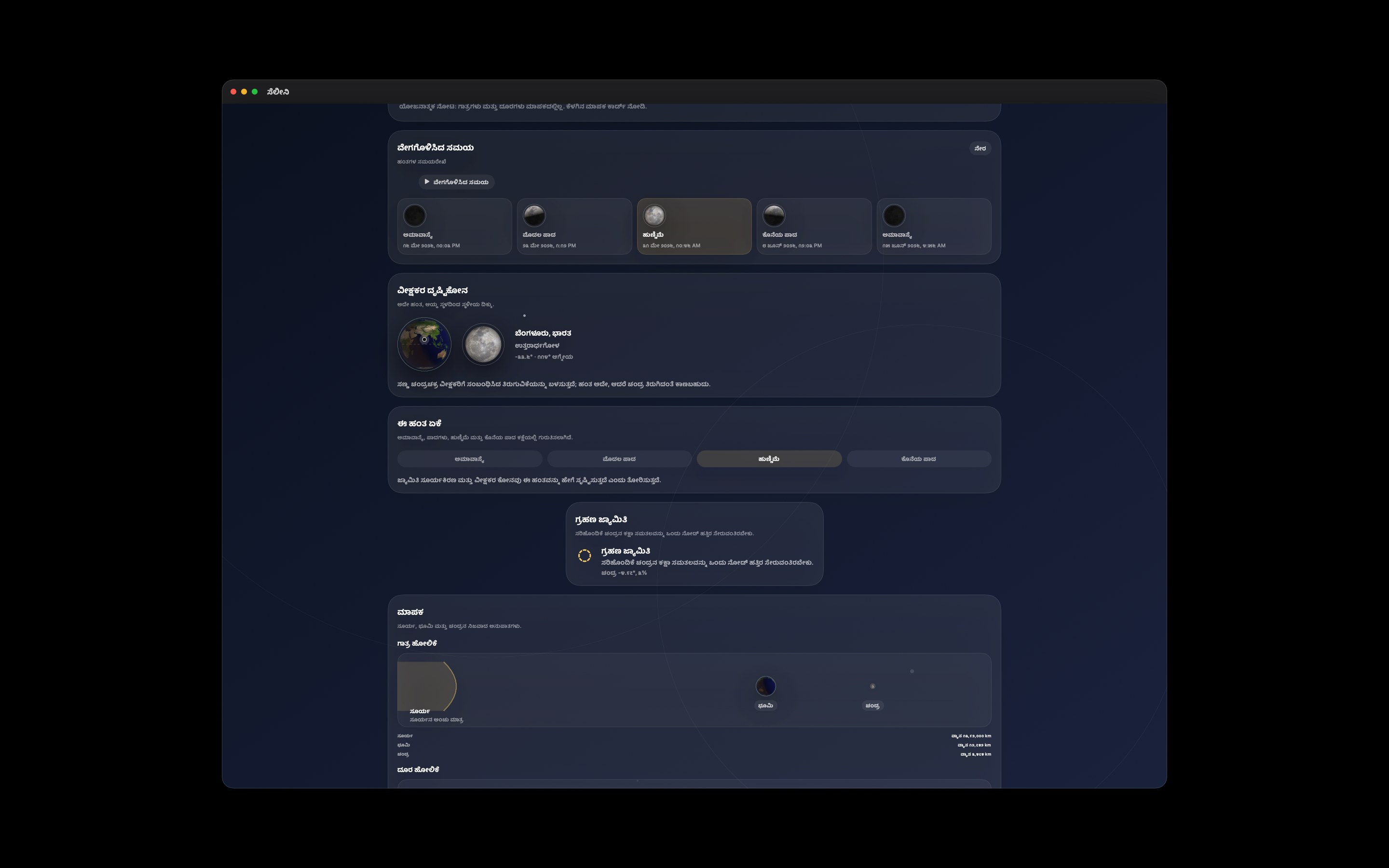Start the ವೇಗಗೊಳಿಸಿದ ಸಮಯ play button
This screenshot has width=1389, height=868.
(456, 182)
